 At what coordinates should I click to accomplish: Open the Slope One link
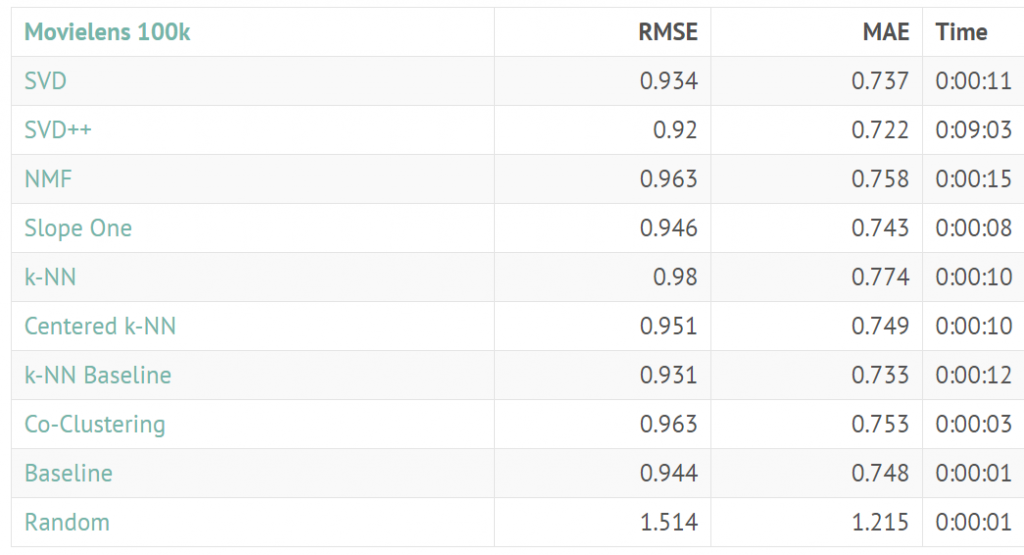tap(78, 229)
